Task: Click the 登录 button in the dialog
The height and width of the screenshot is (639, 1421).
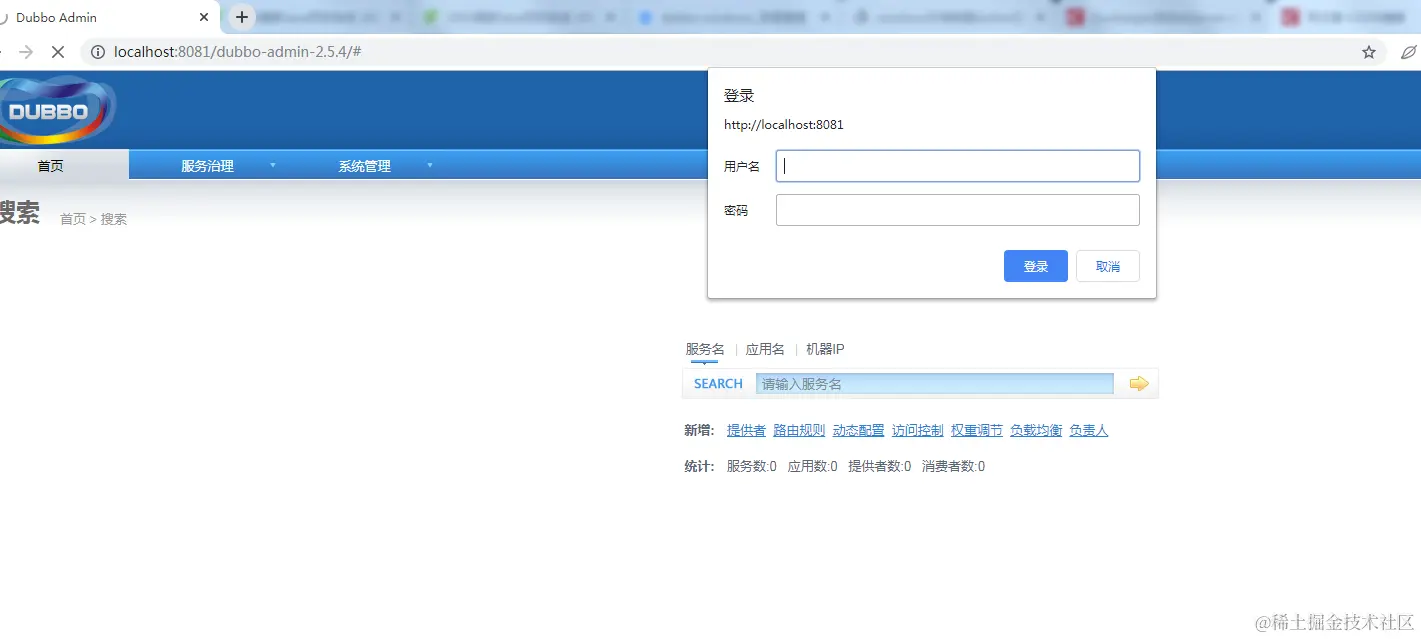Action: pos(1035,266)
